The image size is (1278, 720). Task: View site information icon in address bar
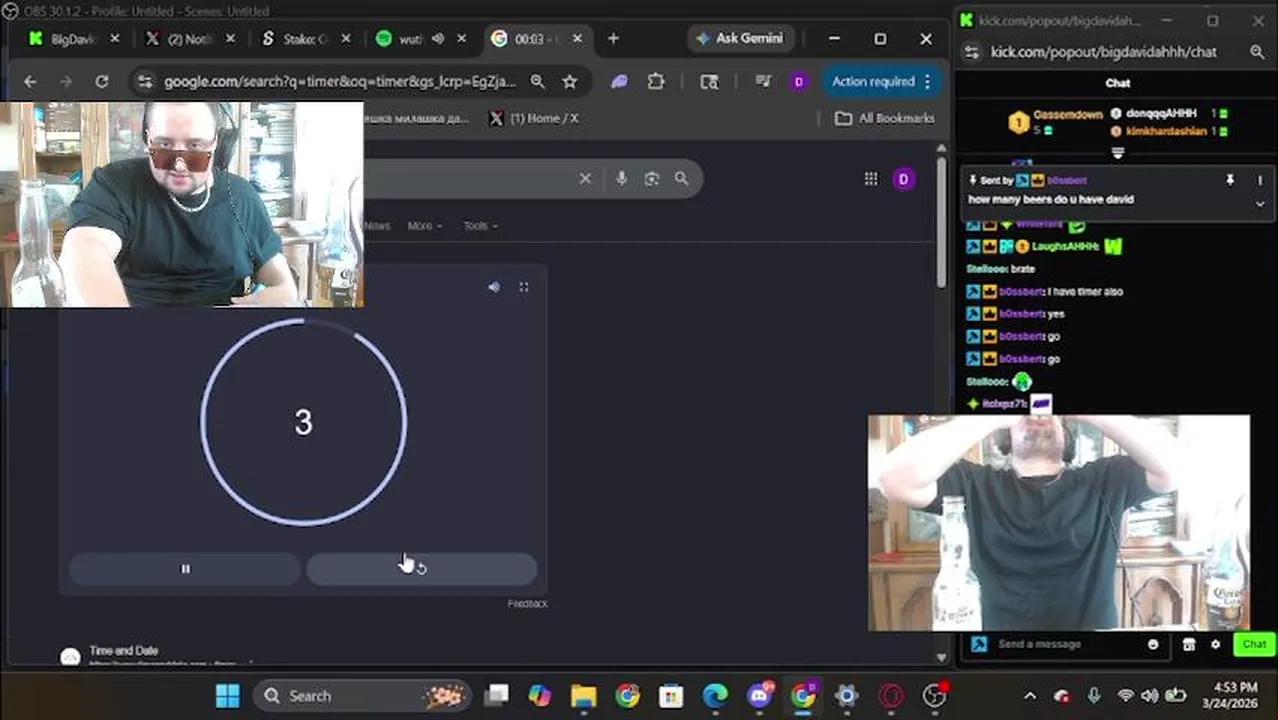click(145, 82)
